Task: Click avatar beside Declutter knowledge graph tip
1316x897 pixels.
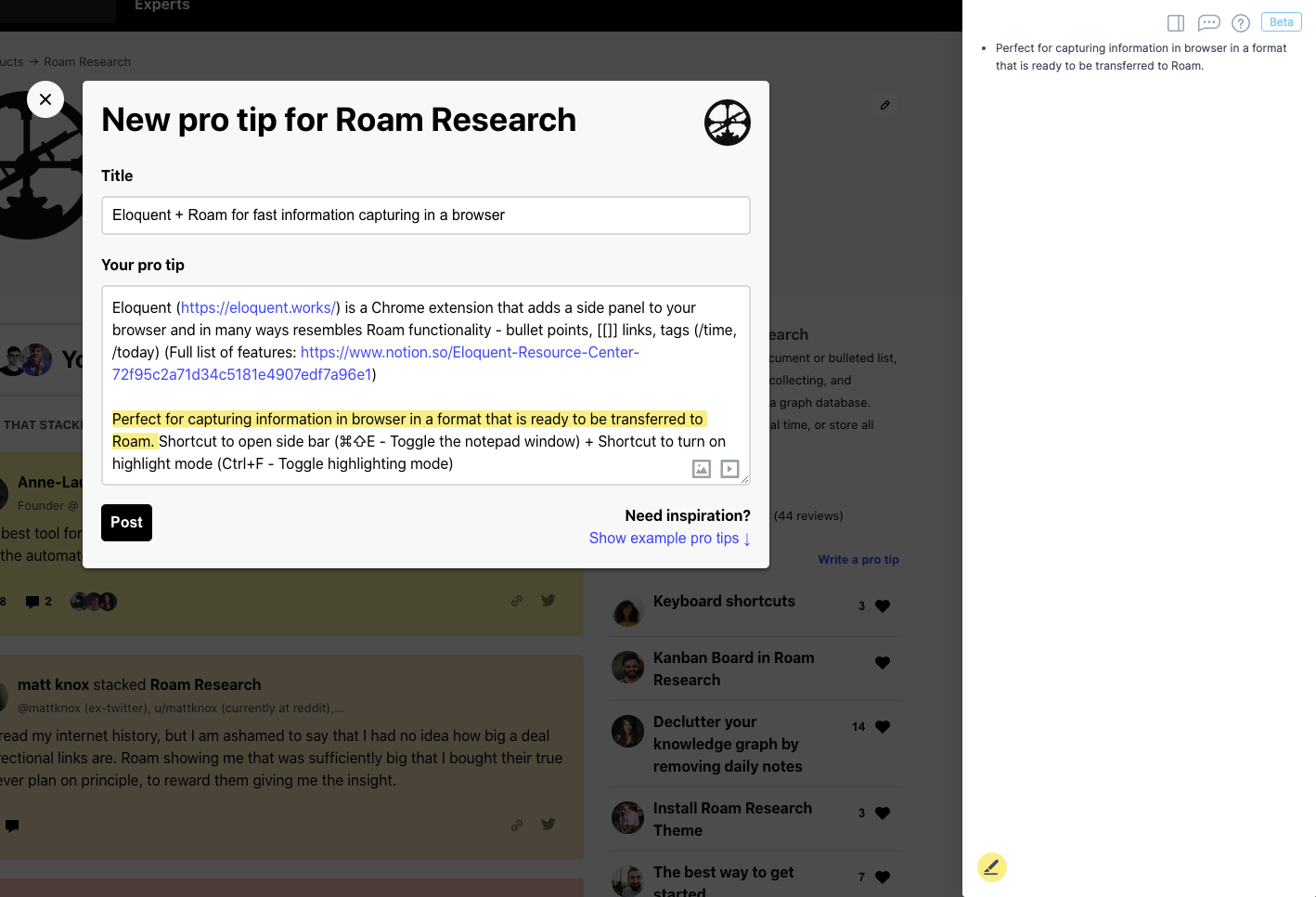Action: pyautogui.click(x=628, y=732)
